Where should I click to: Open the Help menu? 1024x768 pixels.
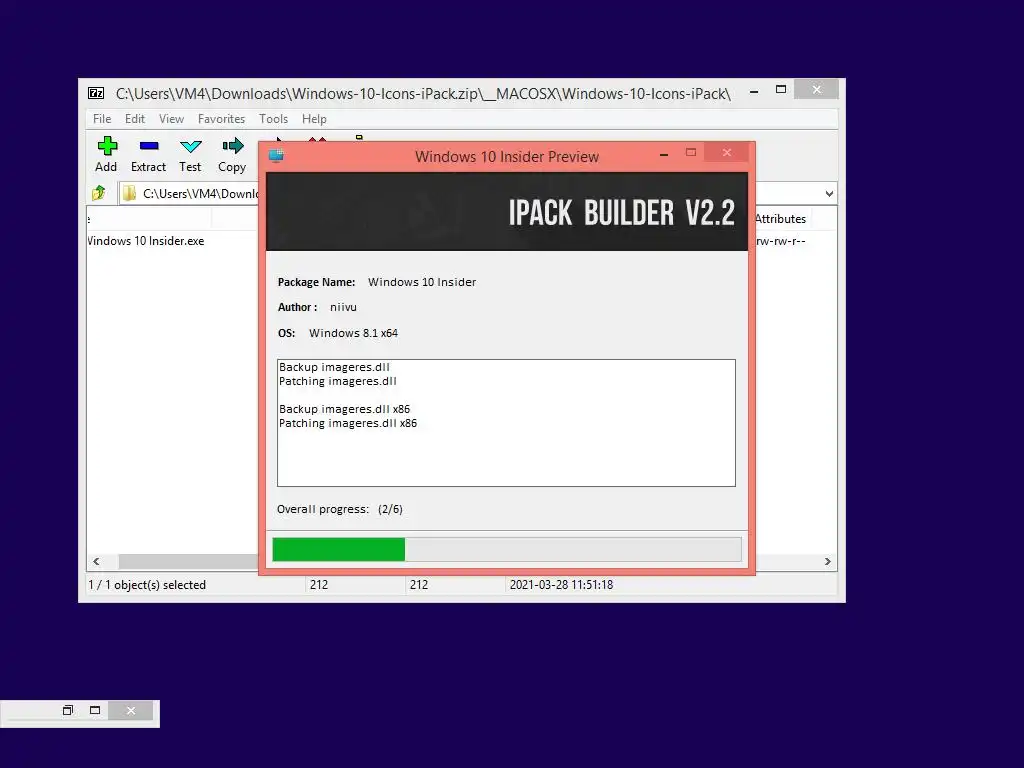pyautogui.click(x=314, y=119)
